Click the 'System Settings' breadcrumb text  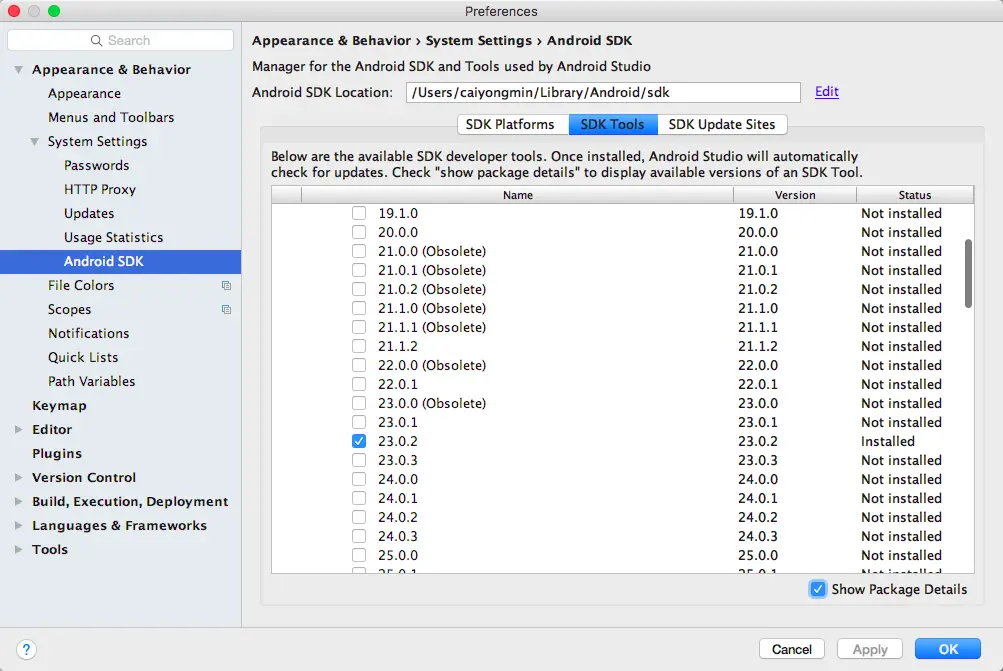coord(478,41)
